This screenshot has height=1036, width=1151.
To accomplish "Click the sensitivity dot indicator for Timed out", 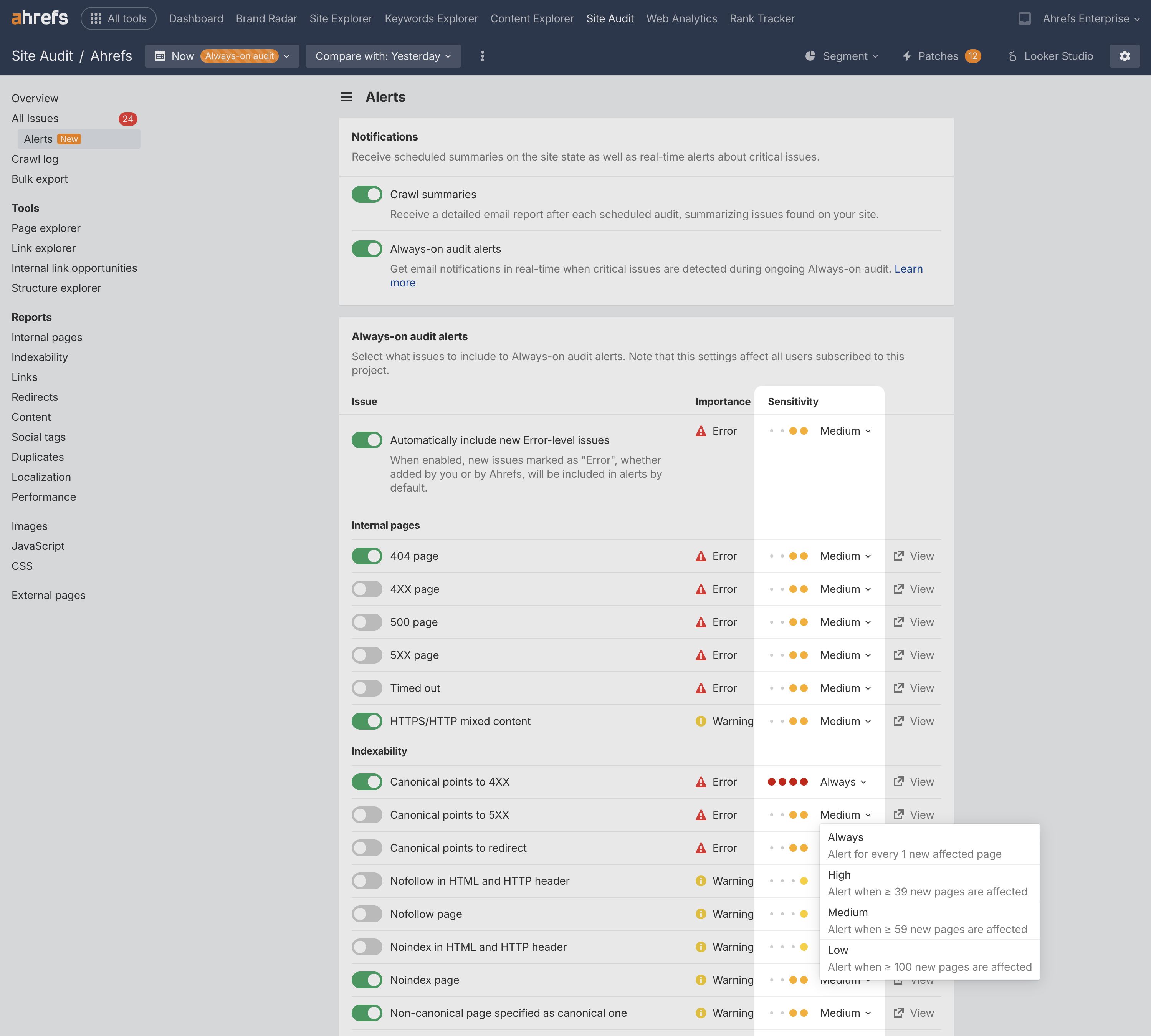I will 791,688.
